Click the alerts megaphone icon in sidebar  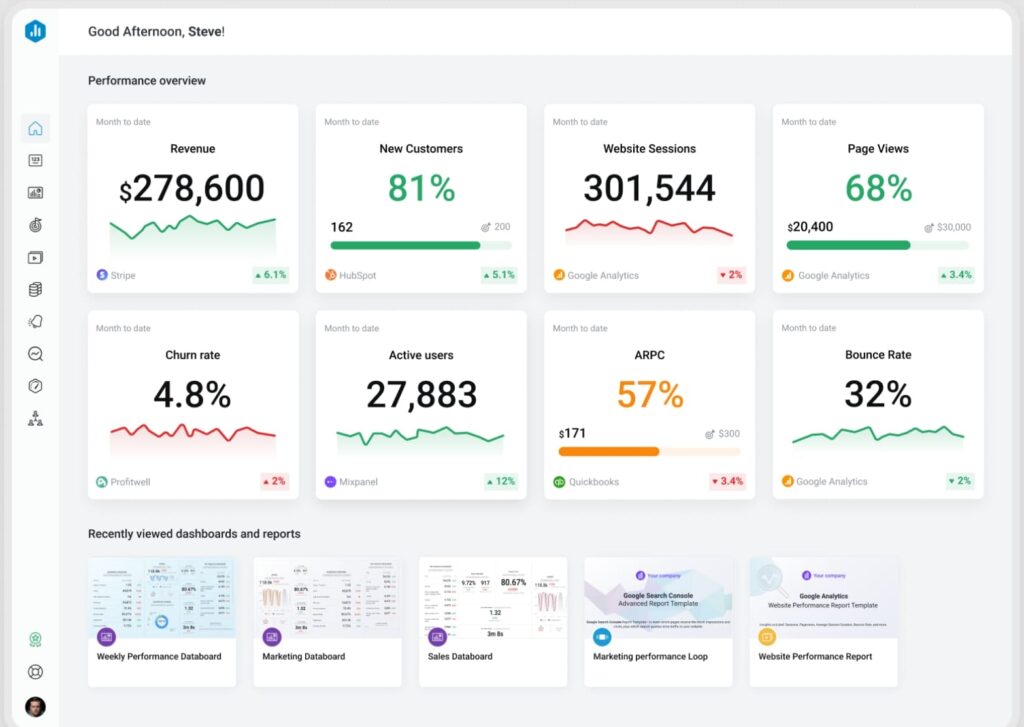(x=34, y=321)
